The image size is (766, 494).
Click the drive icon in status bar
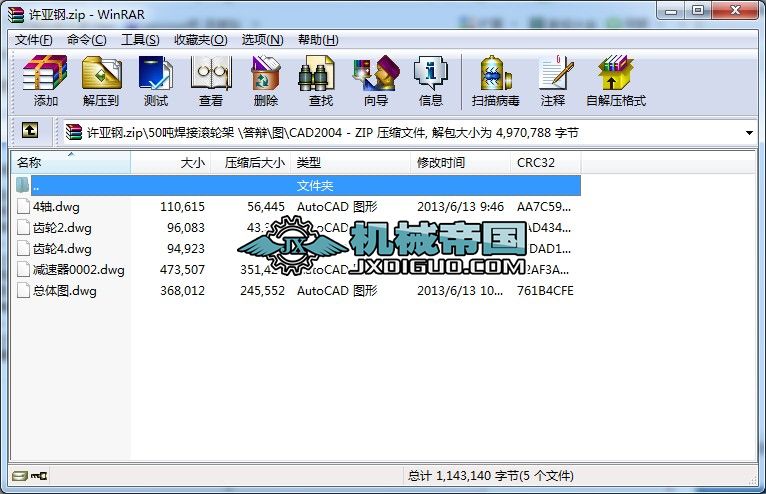click(20, 475)
